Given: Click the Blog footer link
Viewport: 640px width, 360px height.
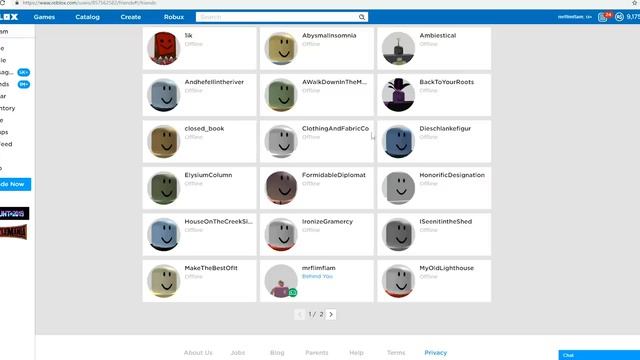Looking at the screenshot, I should 277,353.
